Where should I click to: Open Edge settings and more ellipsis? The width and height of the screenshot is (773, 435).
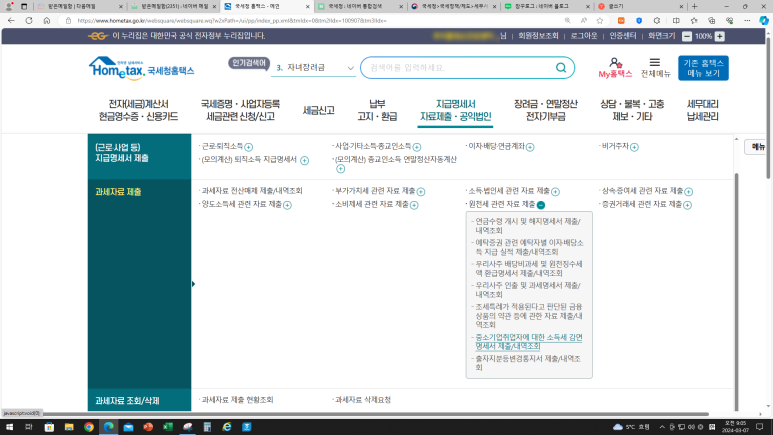click(x=747, y=21)
